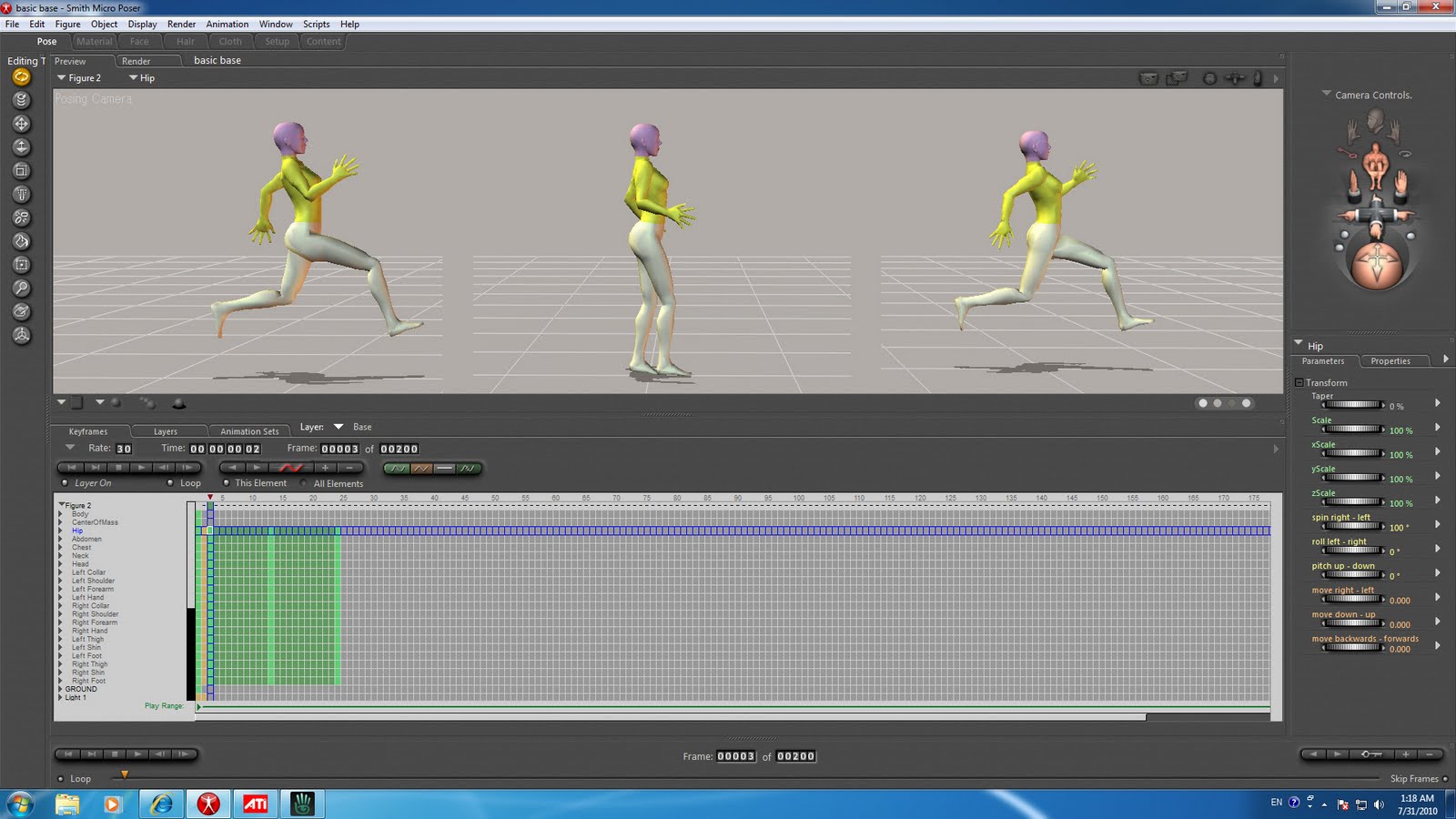Switch to the Properties panel tab
Image resolution: width=1456 pixels, height=819 pixels.
click(1392, 360)
